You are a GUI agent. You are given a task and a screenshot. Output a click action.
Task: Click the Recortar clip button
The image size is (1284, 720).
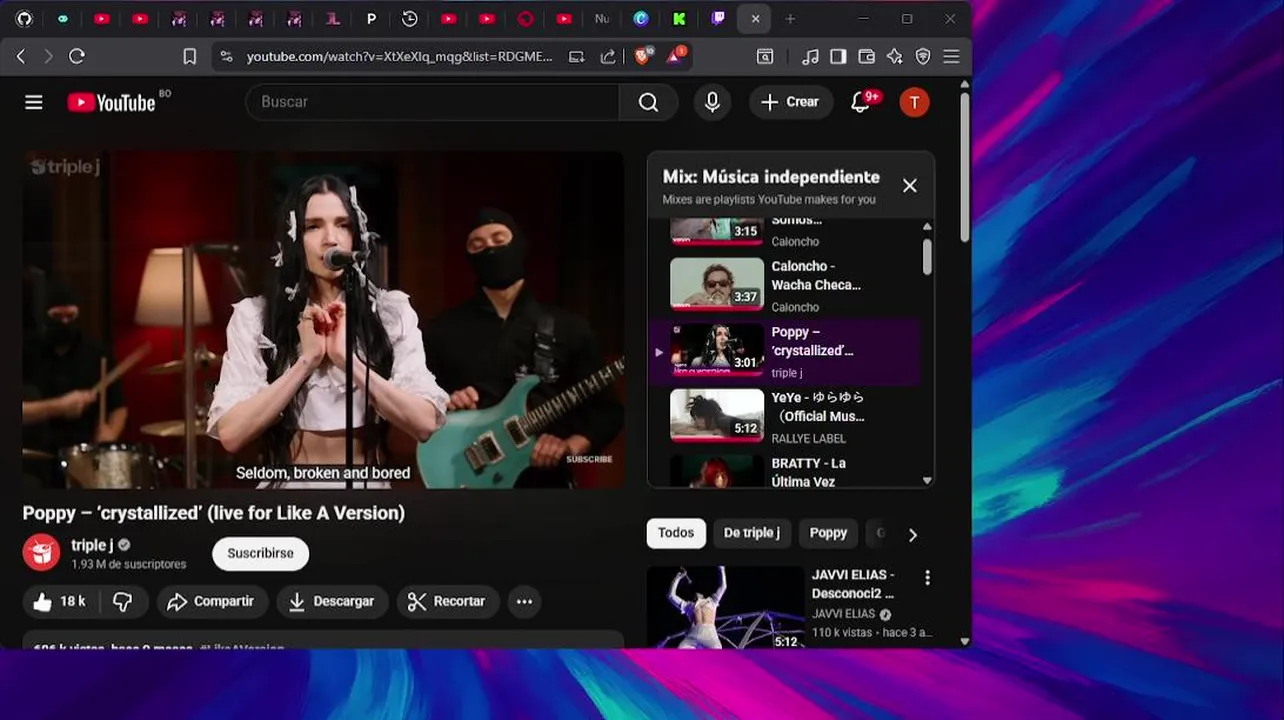[x=446, y=601]
